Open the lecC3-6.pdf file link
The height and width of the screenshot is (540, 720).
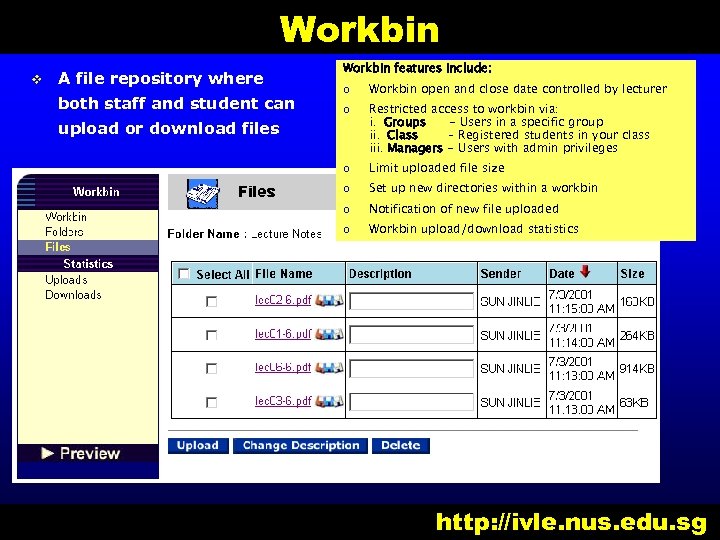click(x=283, y=401)
